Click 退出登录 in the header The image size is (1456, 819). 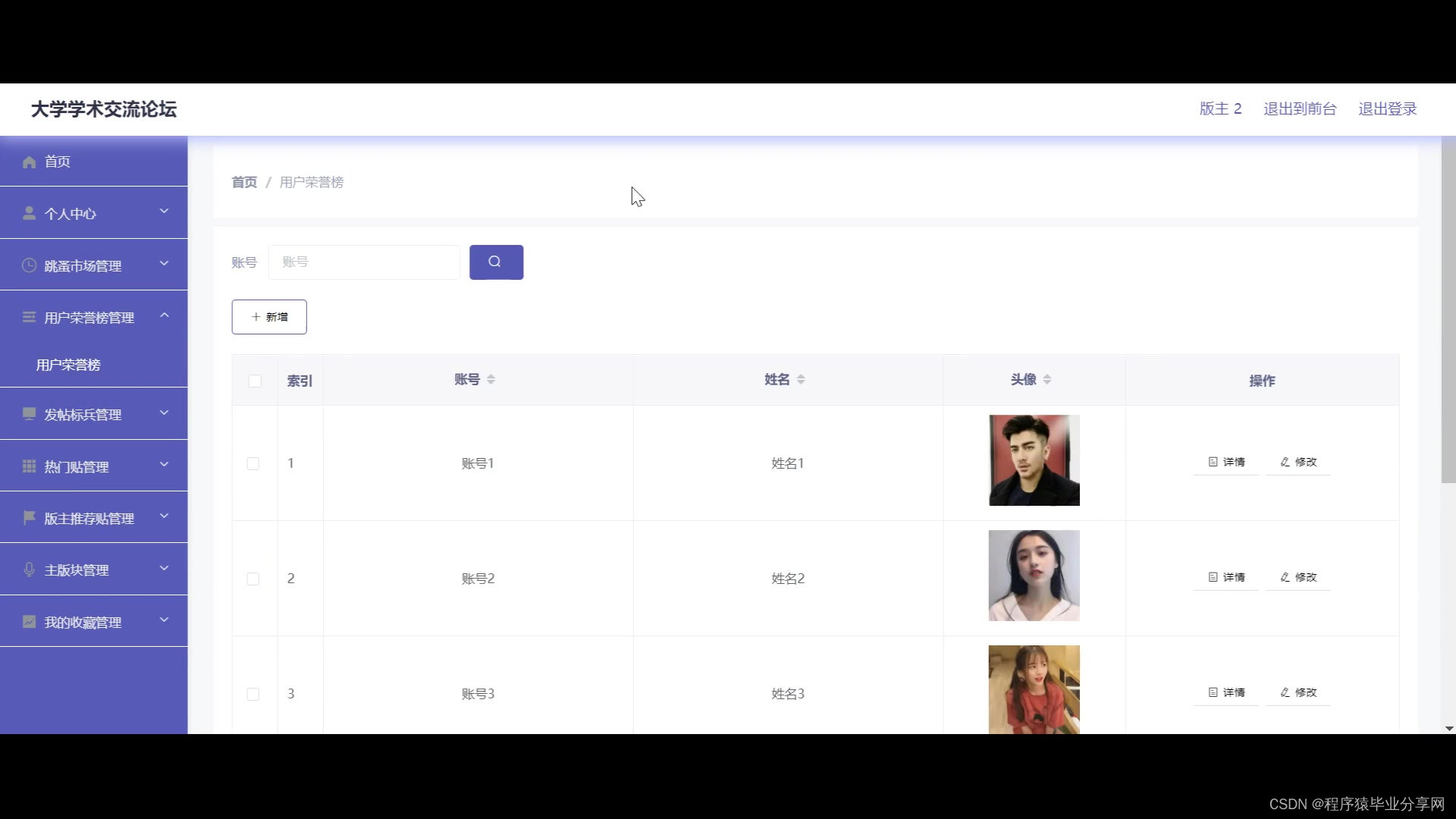pyautogui.click(x=1387, y=108)
